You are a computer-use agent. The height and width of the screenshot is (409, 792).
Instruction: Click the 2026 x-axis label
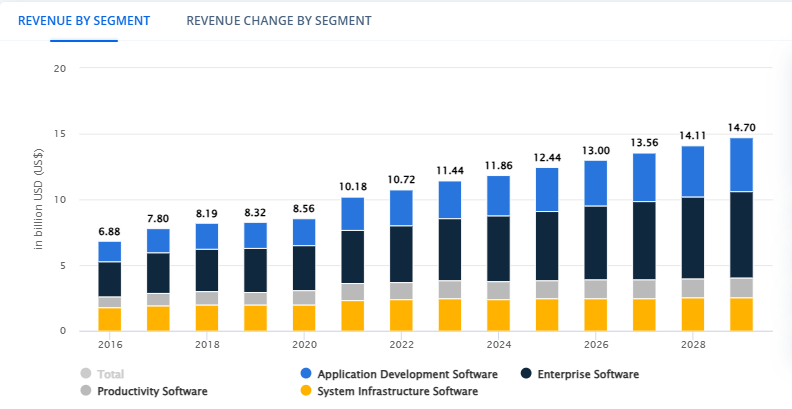point(596,345)
